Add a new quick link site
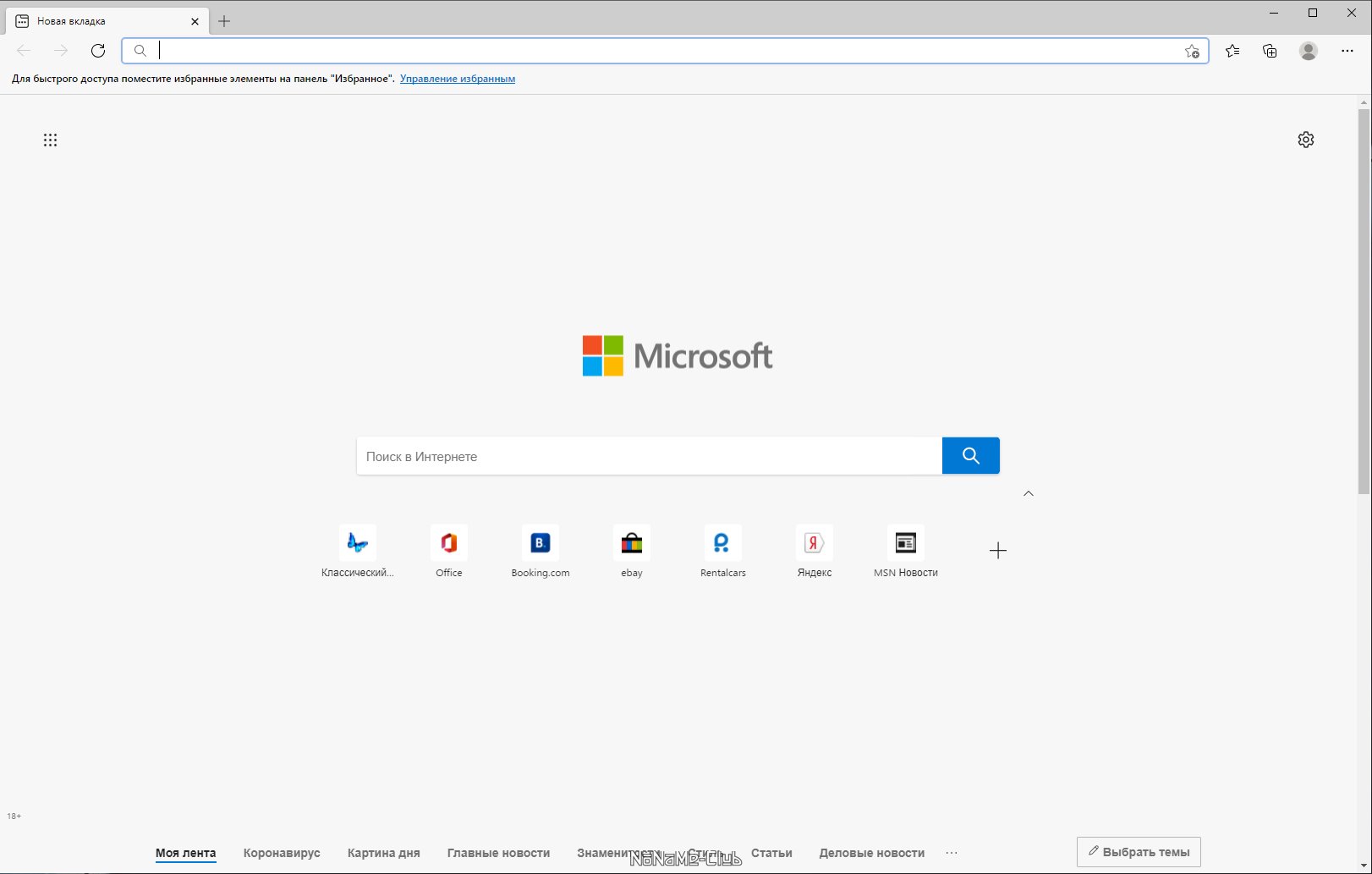Image resolution: width=1372 pixels, height=874 pixels. [998, 551]
